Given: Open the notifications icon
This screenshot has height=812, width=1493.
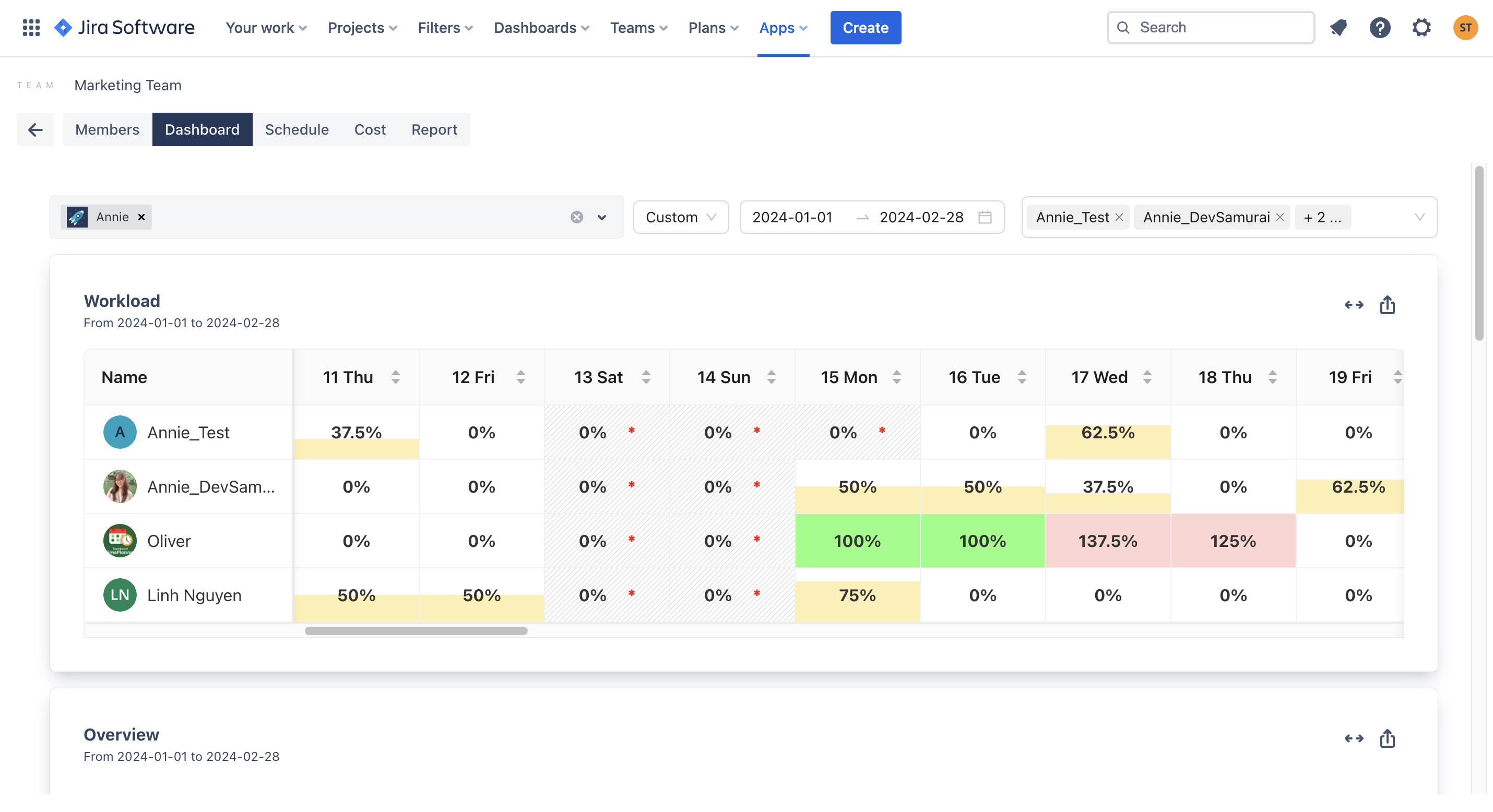Looking at the screenshot, I should tap(1338, 27).
